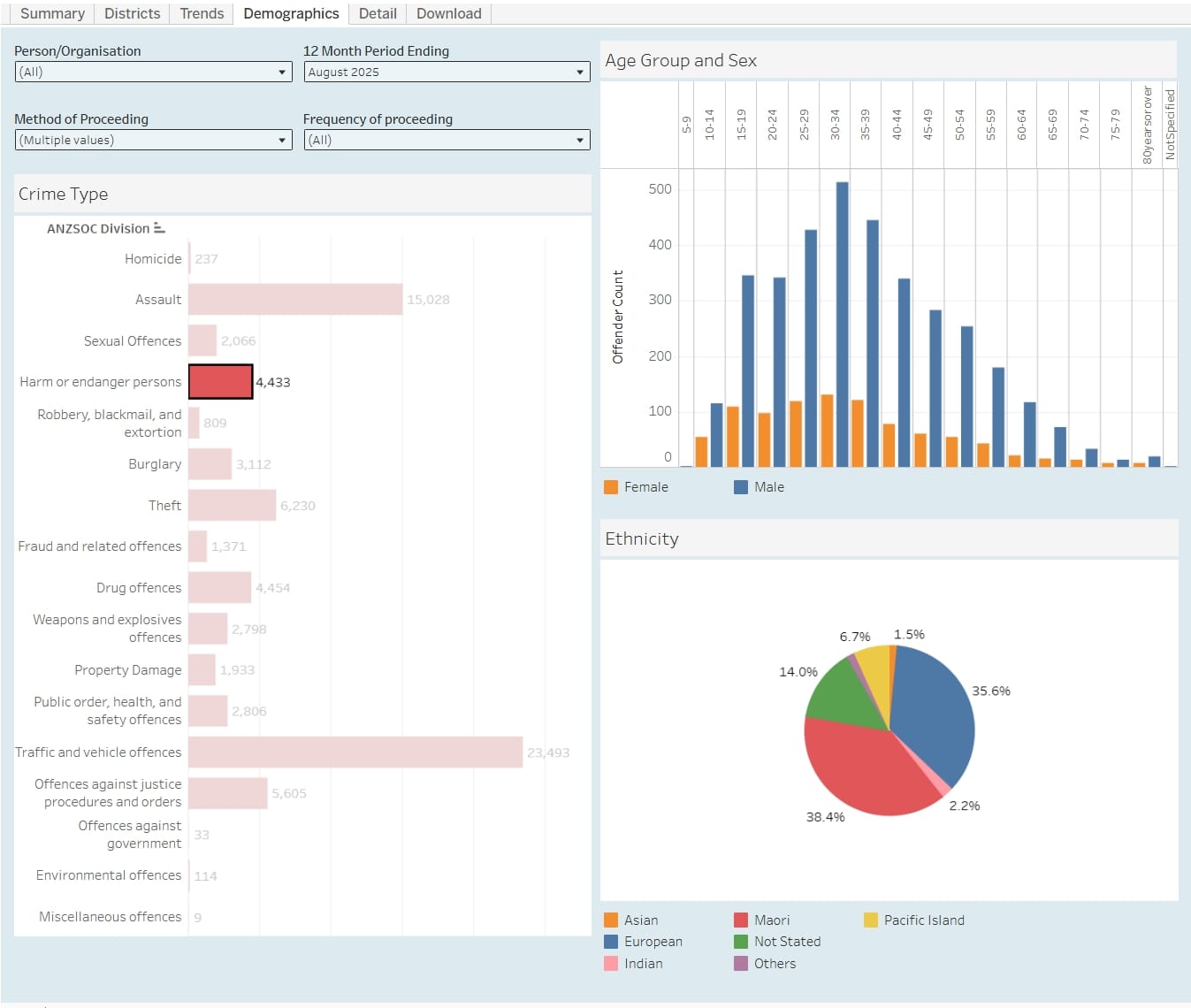
Task: Click the Male blue legend swatch
Action: click(x=741, y=487)
